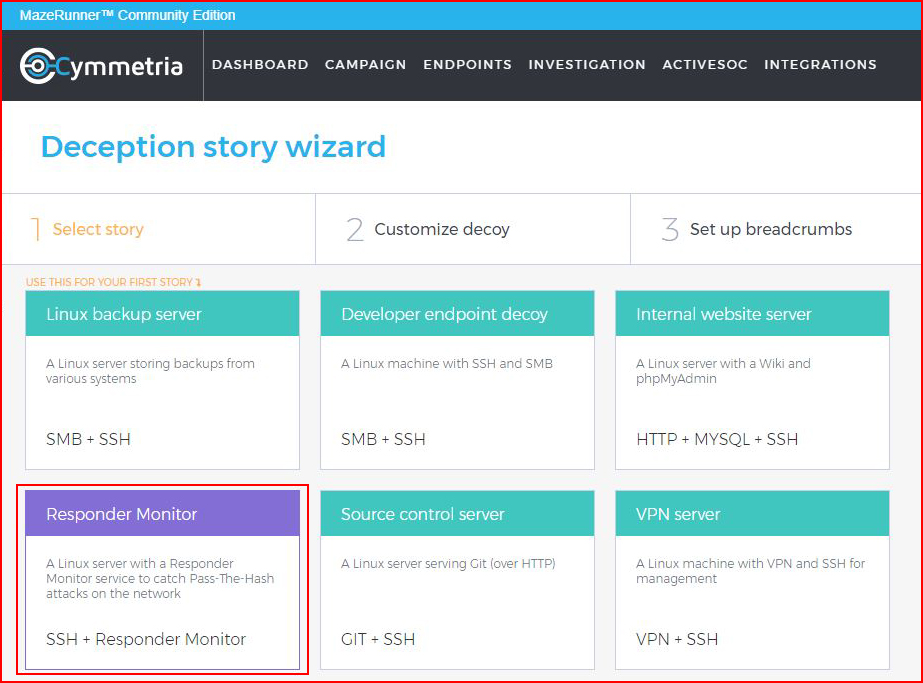Select the Responder Monitor story header
923x683 pixels.
tap(162, 513)
